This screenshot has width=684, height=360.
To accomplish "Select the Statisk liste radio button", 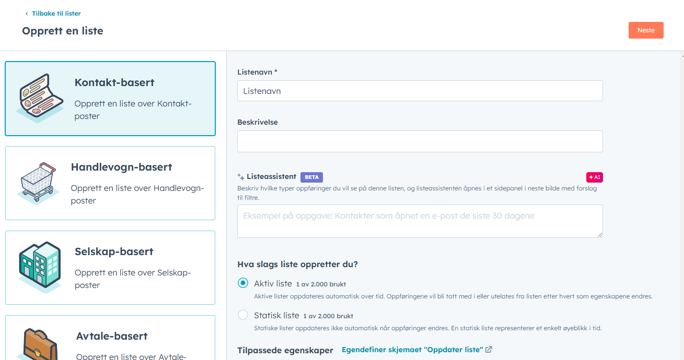I will tap(243, 315).
